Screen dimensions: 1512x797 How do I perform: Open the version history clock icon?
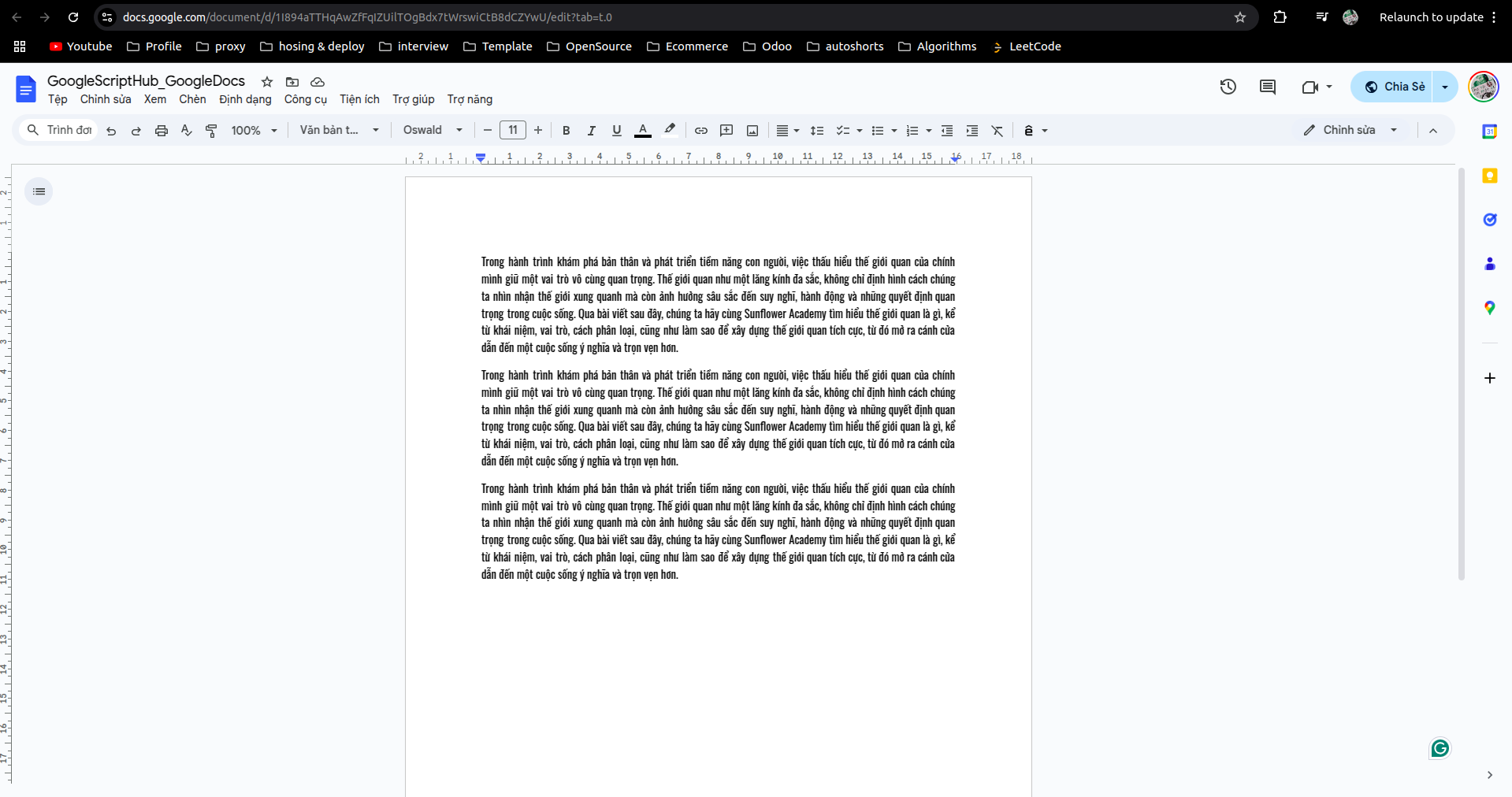point(1228,87)
